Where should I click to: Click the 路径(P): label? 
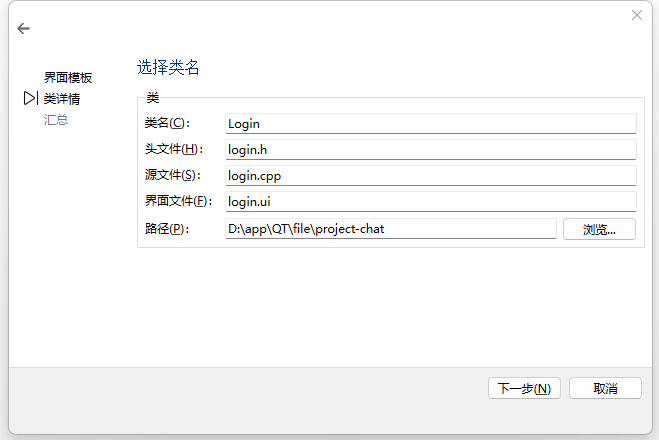click(166, 229)
